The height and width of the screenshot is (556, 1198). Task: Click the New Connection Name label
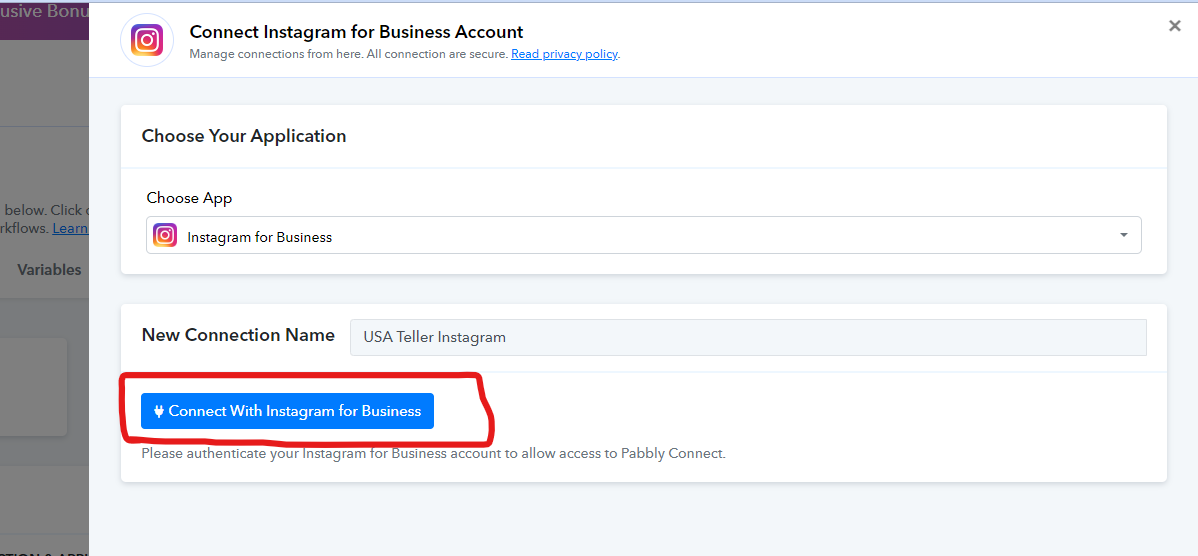(x=238, y=335)
